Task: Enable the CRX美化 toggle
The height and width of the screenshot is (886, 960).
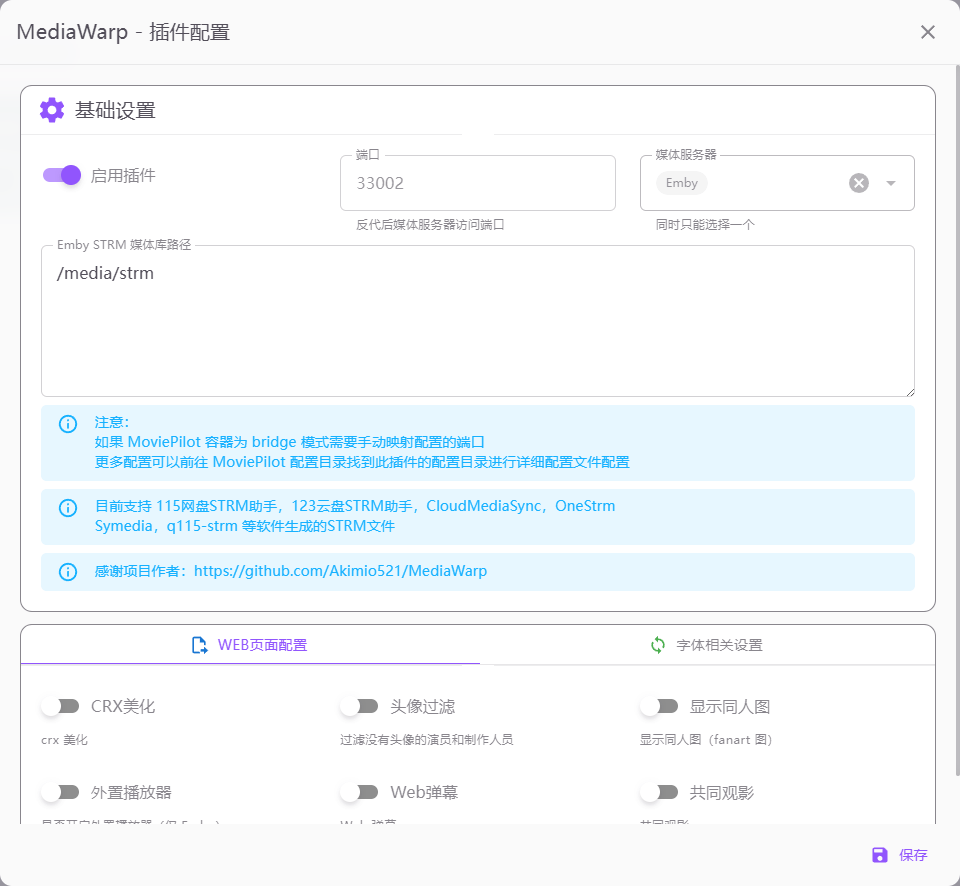Action: (60, 706)
